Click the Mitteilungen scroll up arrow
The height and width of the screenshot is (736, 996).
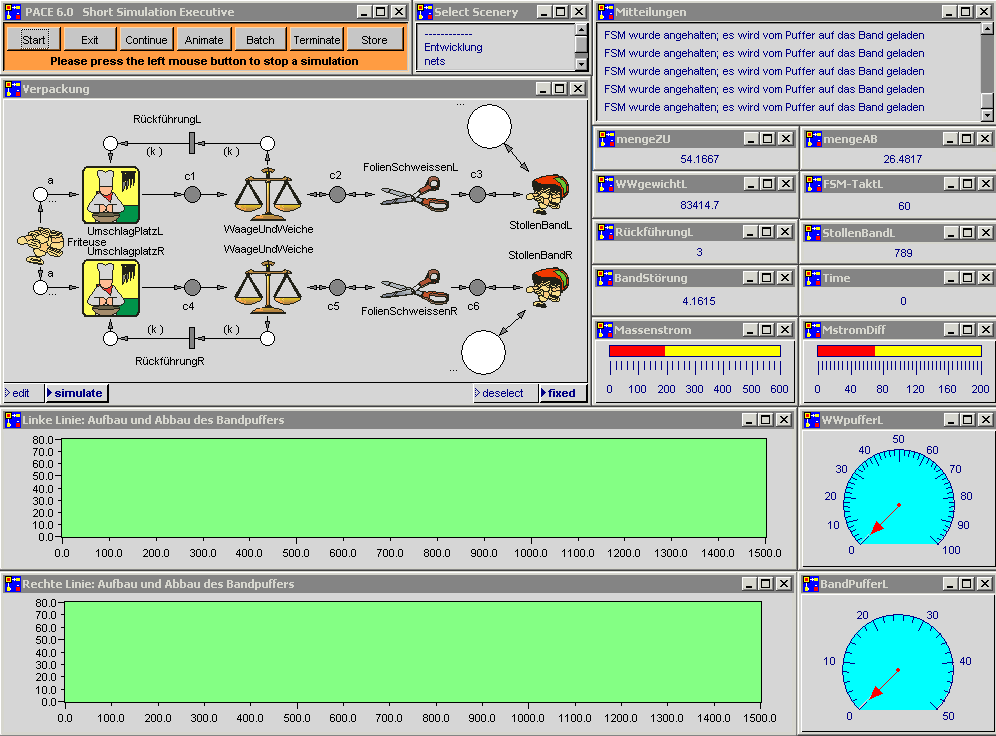tap(986, 29)
